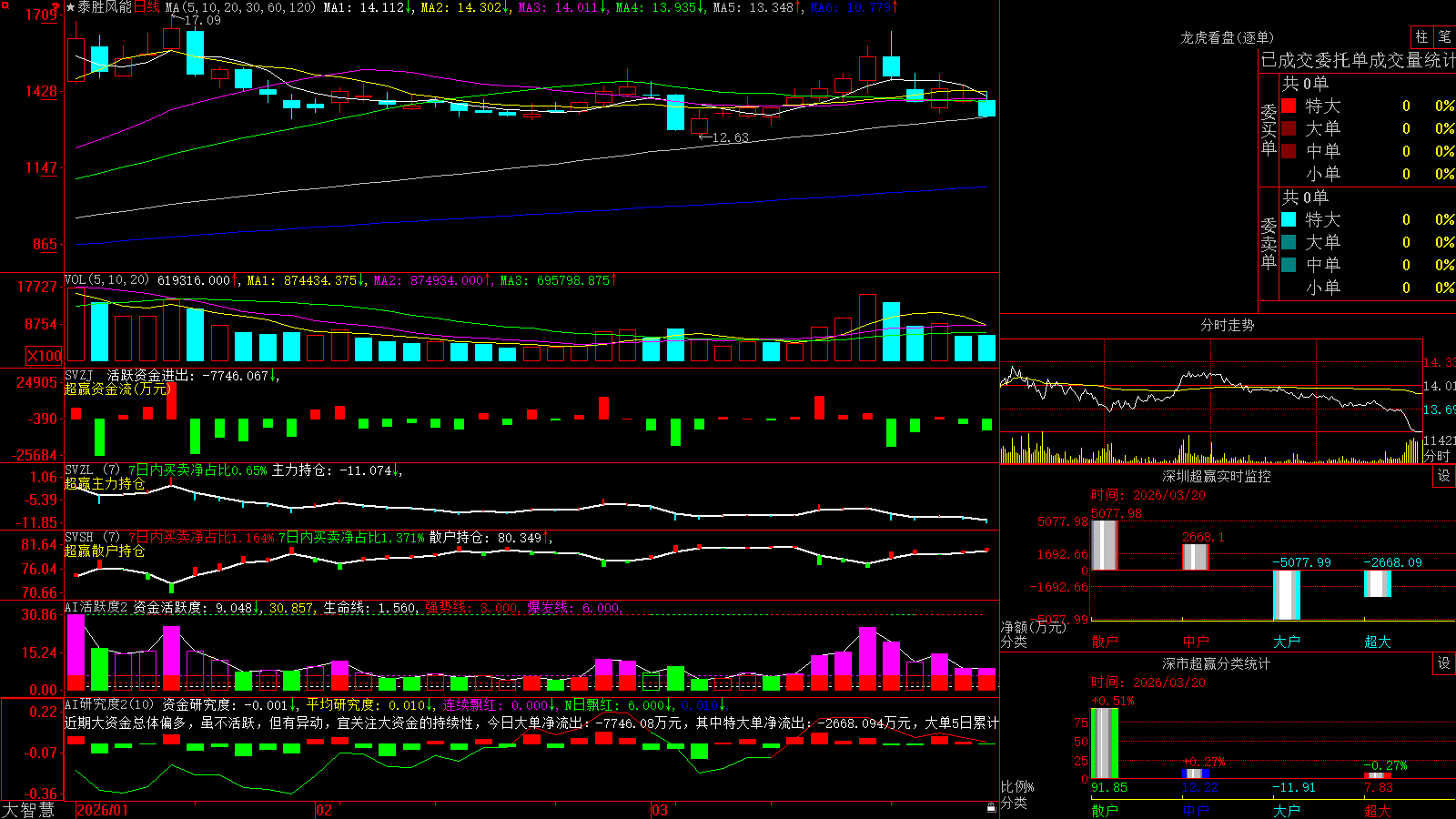Open the VOL(5,10,20) indicator settings

(x=106, y=280)
